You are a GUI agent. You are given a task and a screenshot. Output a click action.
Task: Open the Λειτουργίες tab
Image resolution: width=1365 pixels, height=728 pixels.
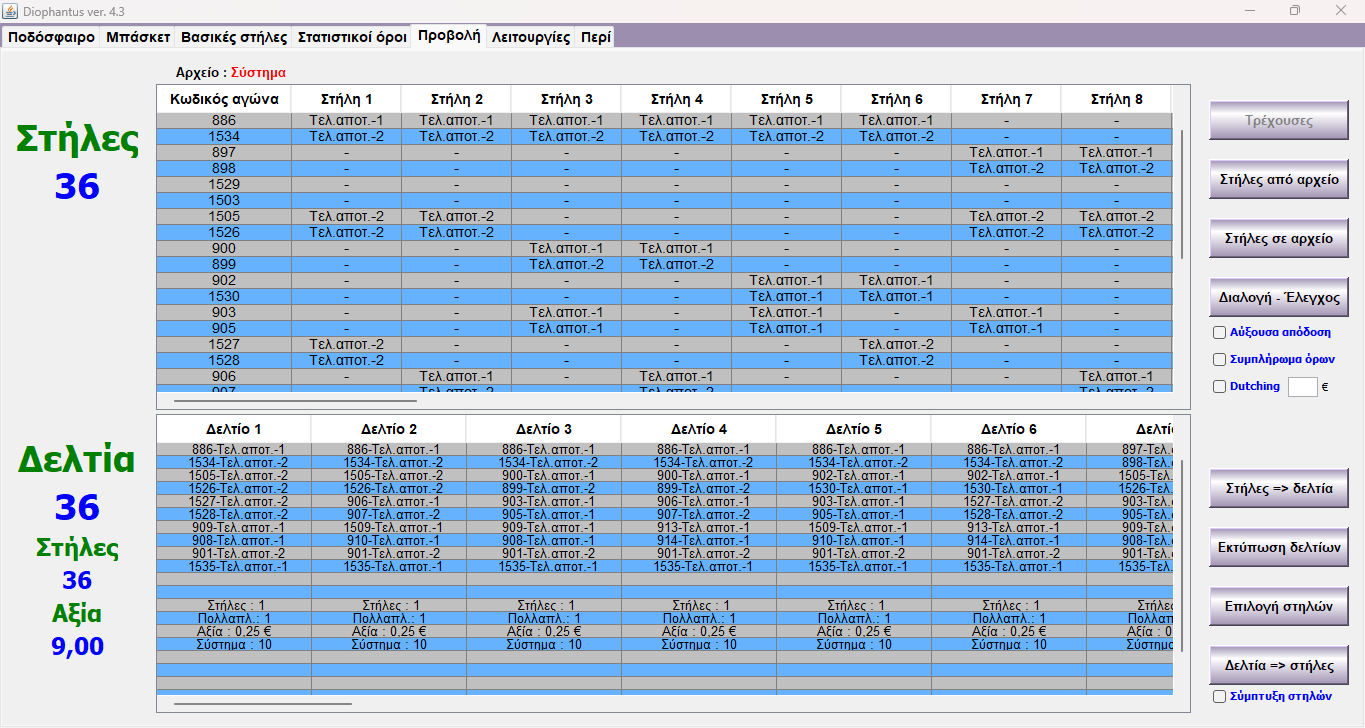click(531, 37)
